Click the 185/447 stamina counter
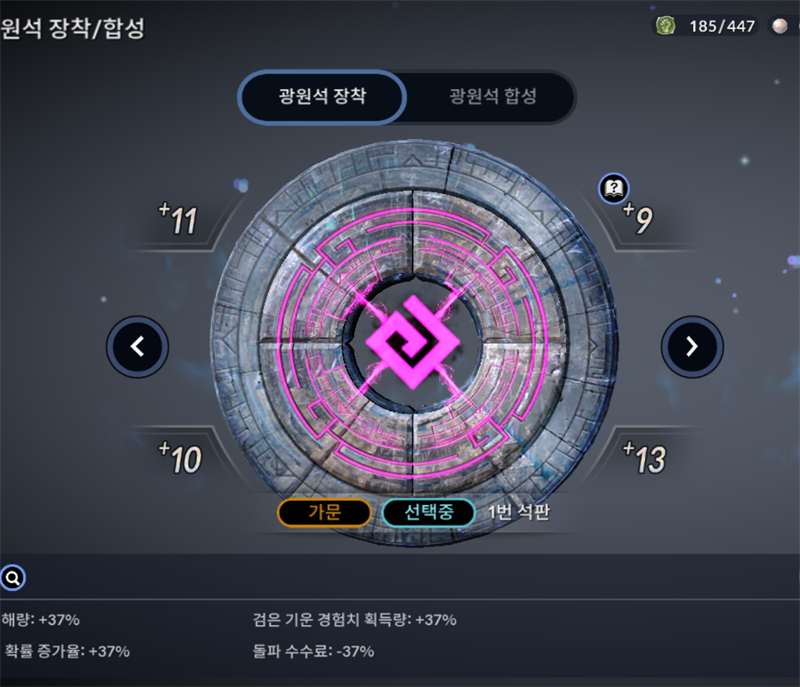The width and height of the screenshot is (800, 687). (x=722, y=26)
